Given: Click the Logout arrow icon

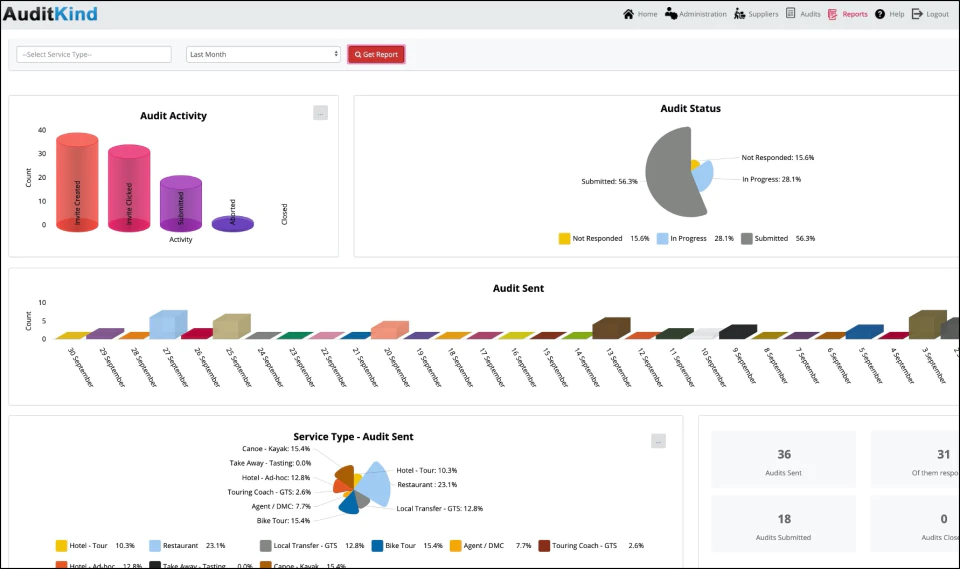Looking at the screenshot, I should pos(917,13).
